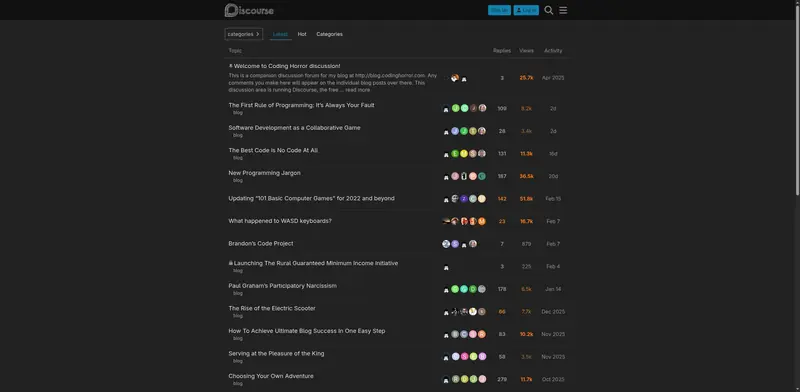Open topic Updating 101 Basic Computer Games
The width and height of the screenshot is (800, 392).
pos(311,198)
